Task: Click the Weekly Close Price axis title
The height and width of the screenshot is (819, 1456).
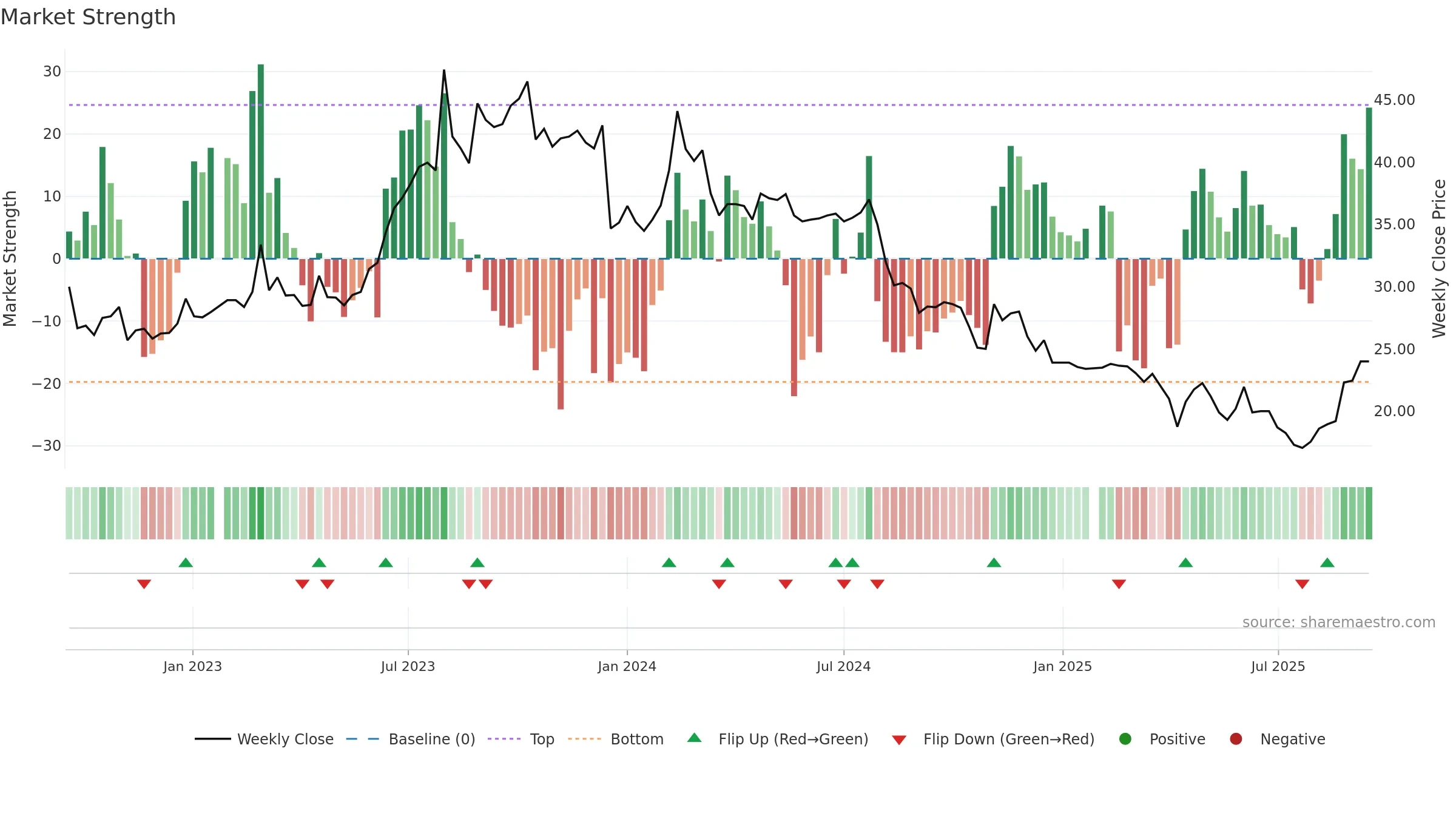Action: click(1439, 258)
